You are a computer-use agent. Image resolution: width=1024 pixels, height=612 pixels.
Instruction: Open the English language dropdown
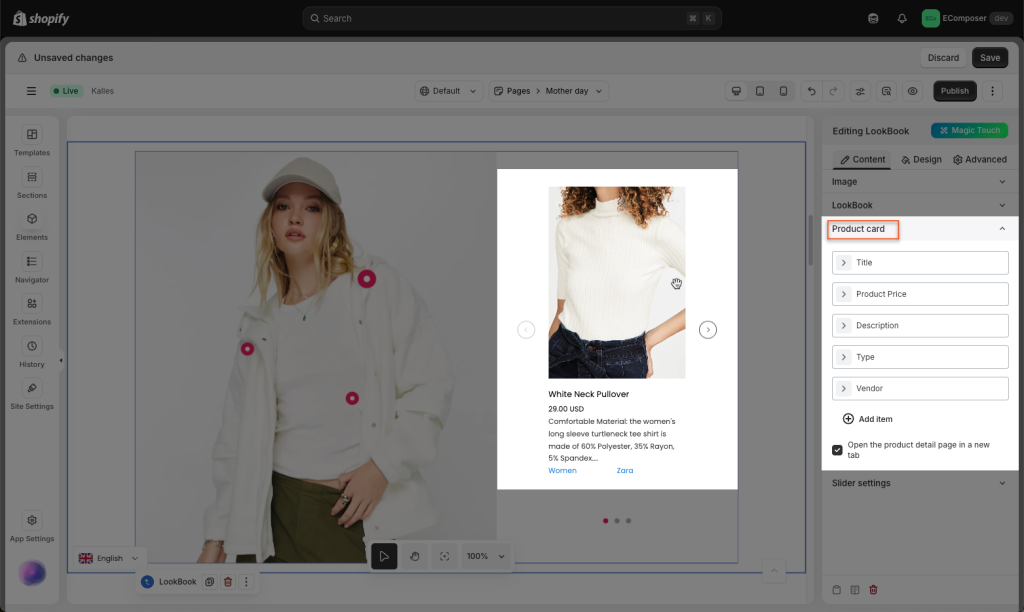tap(109, 558)
